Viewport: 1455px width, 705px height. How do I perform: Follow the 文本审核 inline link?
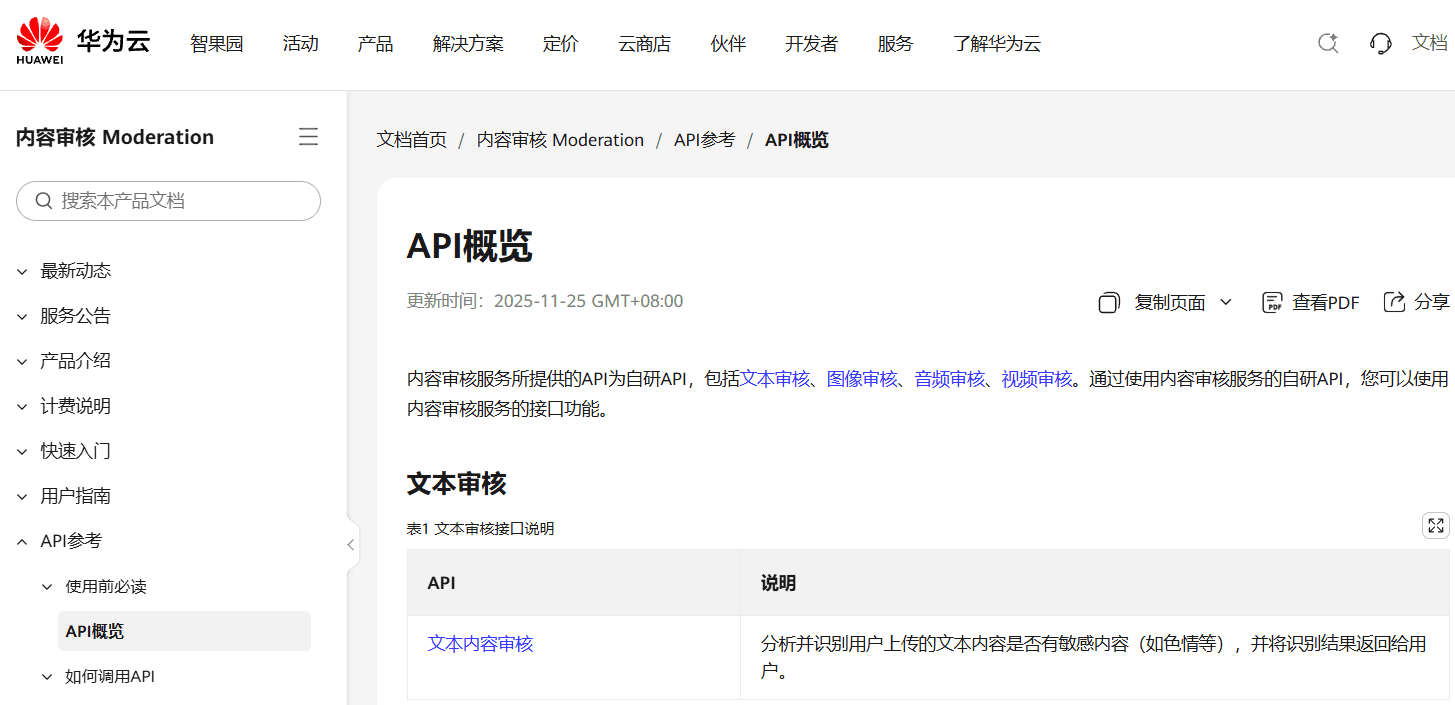point(775,379)
